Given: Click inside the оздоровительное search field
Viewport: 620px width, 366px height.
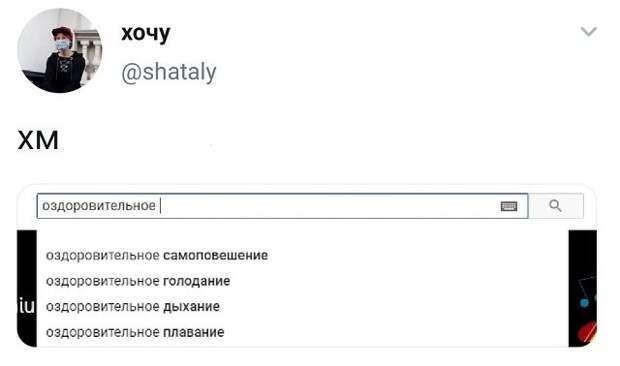Looking at the screenshot, I should click(x=282, y=206).
